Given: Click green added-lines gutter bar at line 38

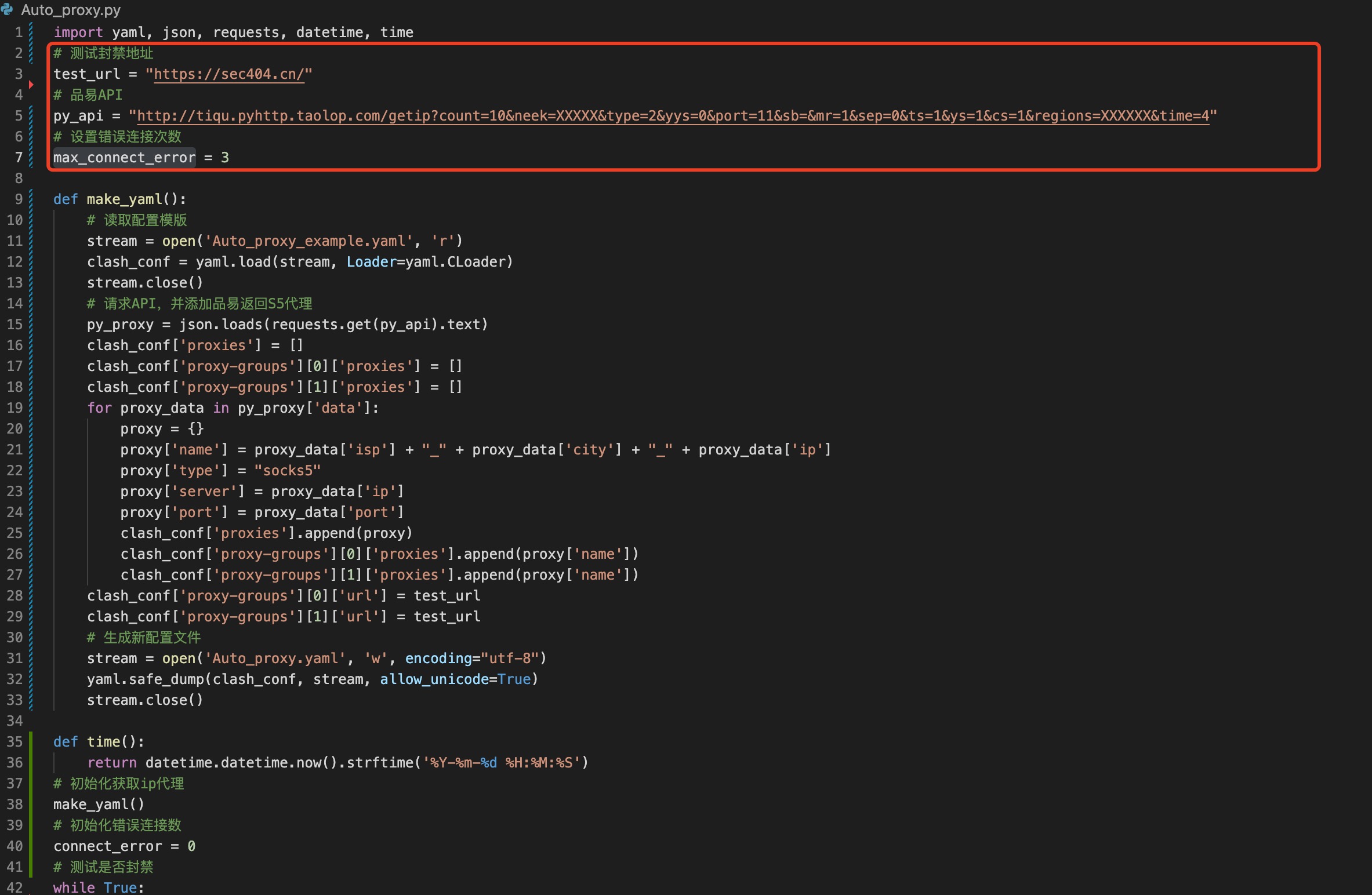Looking at the screenshot, I should (x=31, y=805).
